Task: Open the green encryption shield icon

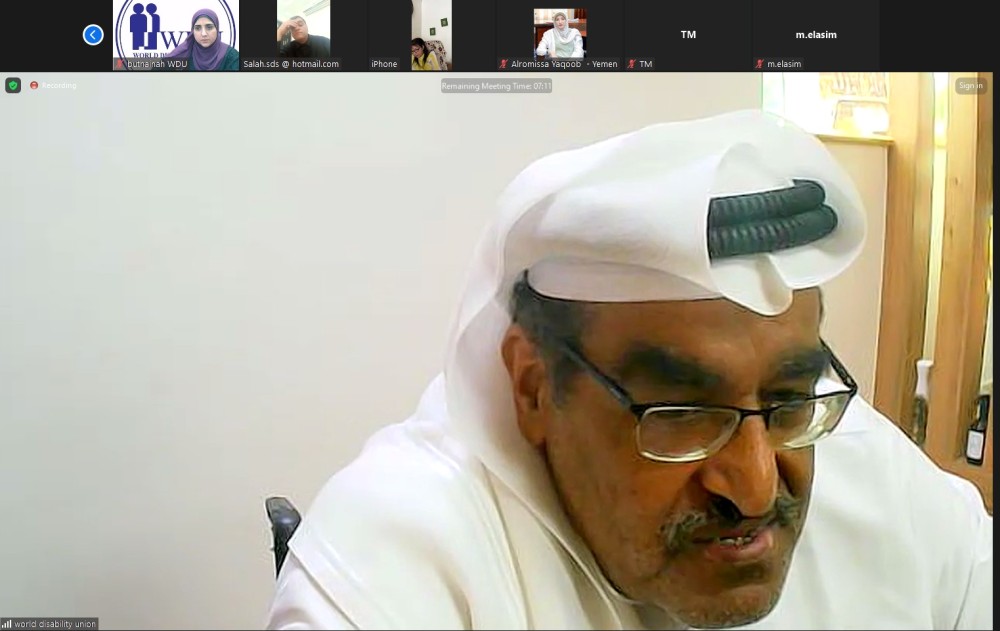Action: click(x=13, y=85)
